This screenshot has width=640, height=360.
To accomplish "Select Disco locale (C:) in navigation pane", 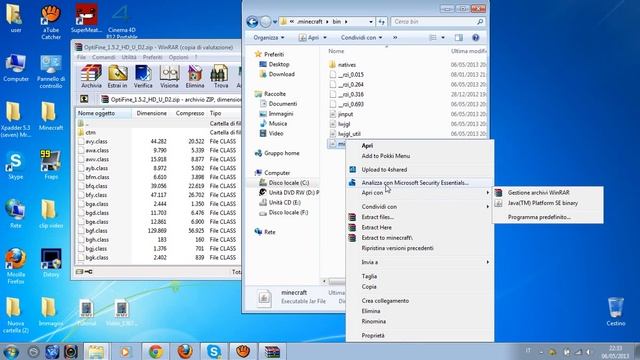I will [x=289, y=183].
